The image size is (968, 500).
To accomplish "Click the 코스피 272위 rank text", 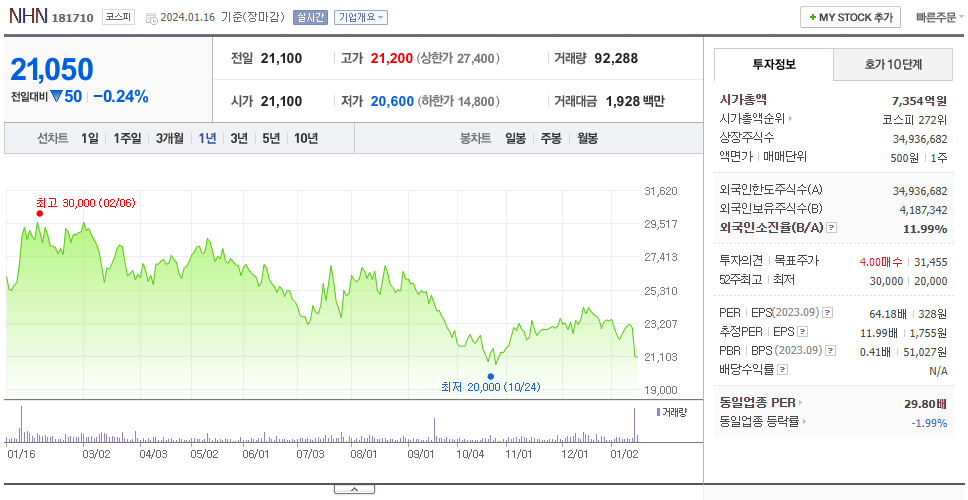I will click(x=915, y=119).
